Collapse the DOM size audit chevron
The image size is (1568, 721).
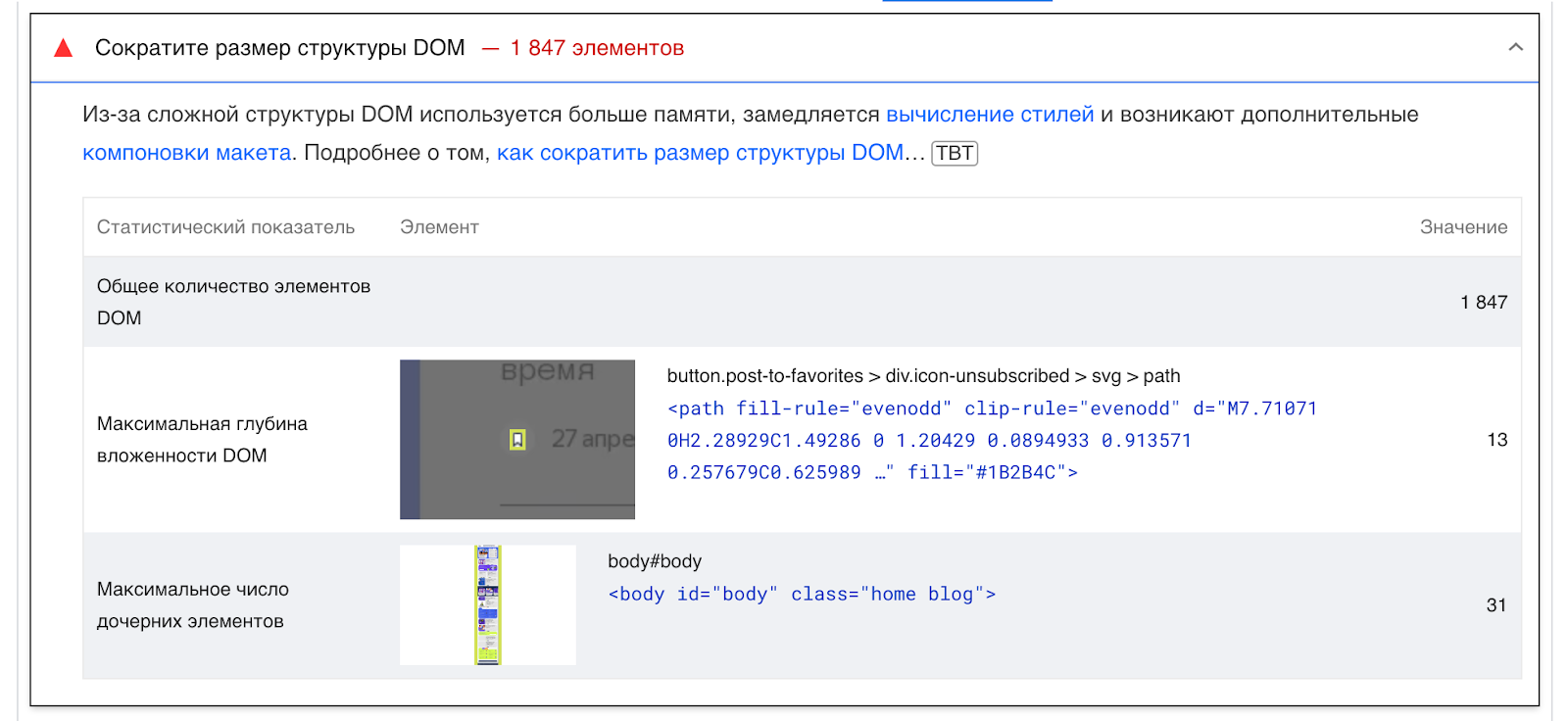(1515, 47)
